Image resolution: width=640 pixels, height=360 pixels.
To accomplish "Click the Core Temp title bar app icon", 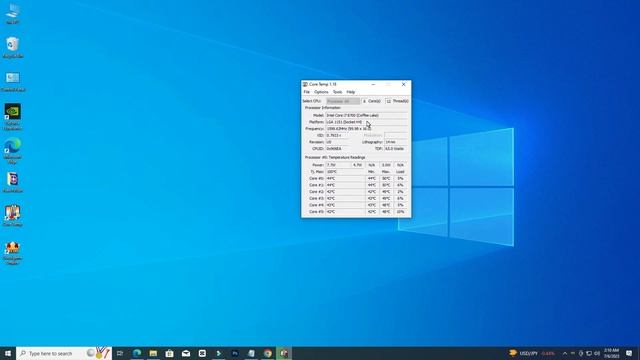I will 305,84.
